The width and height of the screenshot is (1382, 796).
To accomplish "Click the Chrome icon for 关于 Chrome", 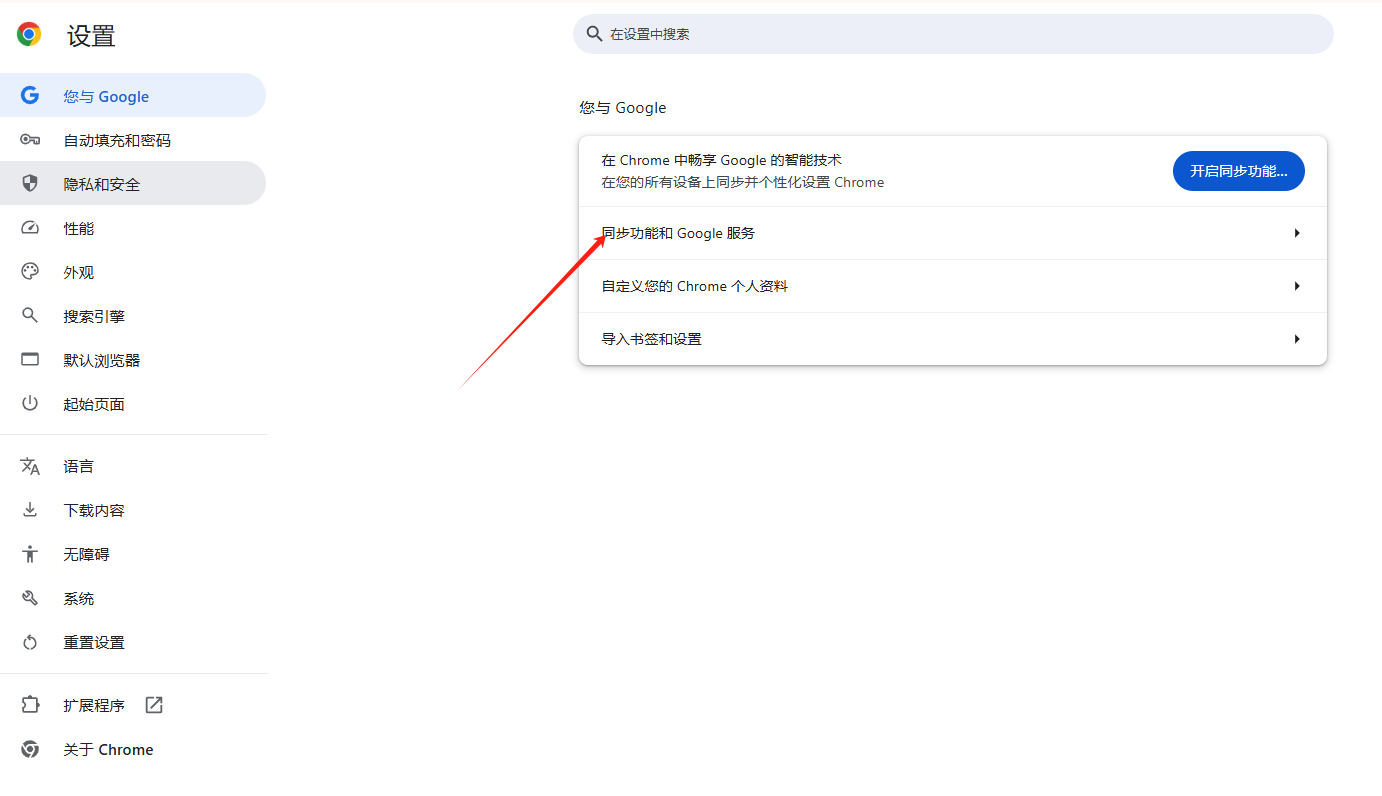I will [30, 749].
